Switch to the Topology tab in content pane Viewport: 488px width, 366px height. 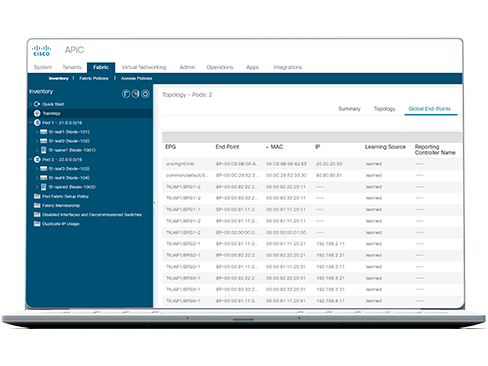pyautogui.click(x=385, y=109)
